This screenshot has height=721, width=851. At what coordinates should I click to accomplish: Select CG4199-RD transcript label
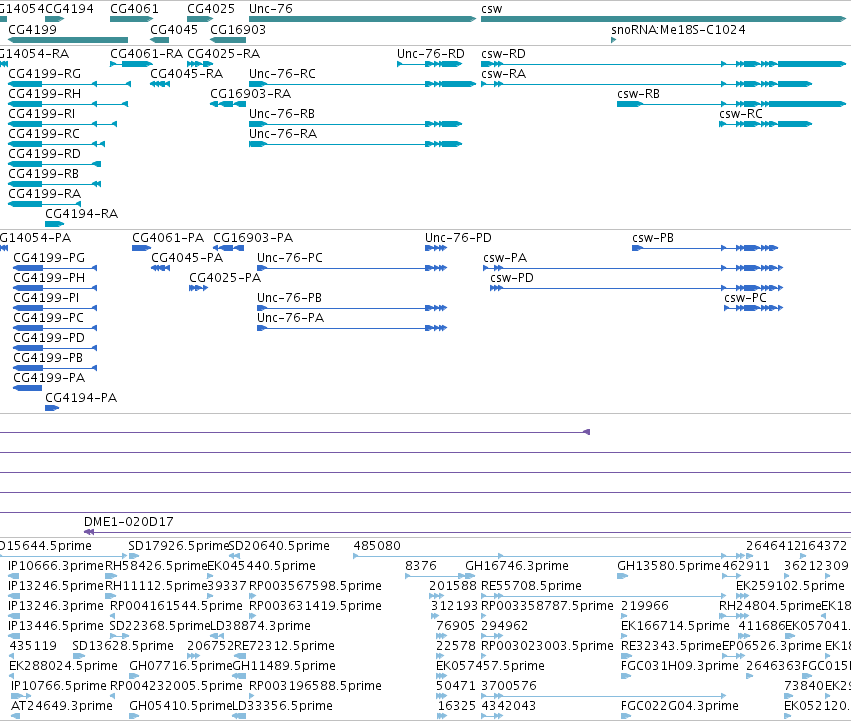point(45,154)
